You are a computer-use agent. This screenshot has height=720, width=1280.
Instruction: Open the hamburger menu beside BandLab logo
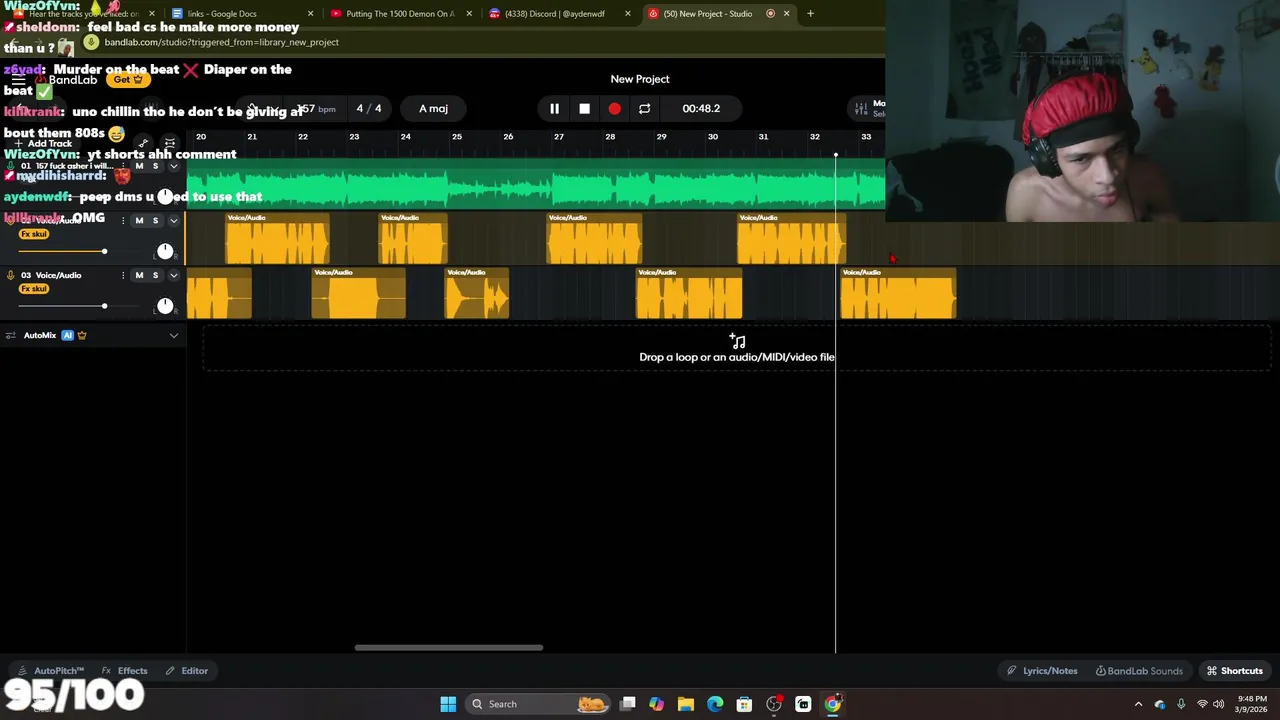(18, 79)
